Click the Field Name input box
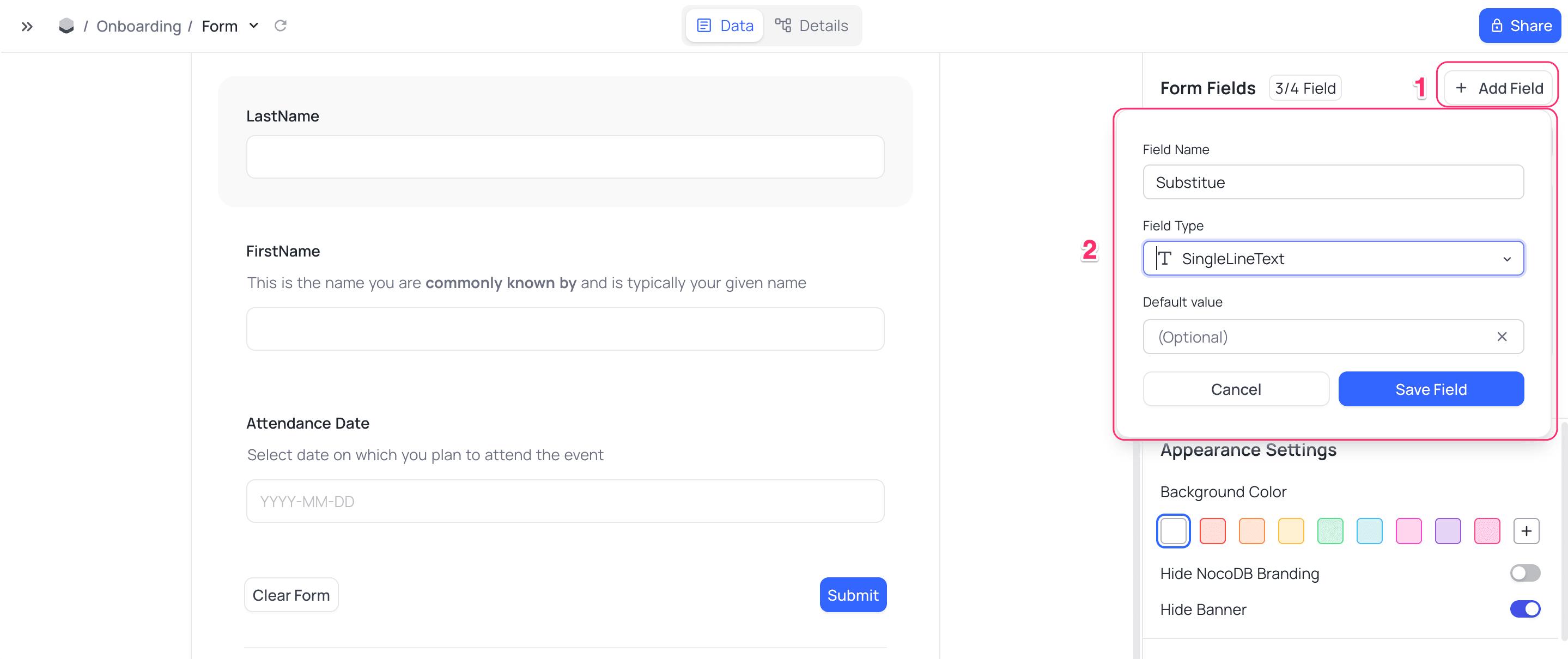Screen dimensions: 1568x659 click(x=1333, y=182)
